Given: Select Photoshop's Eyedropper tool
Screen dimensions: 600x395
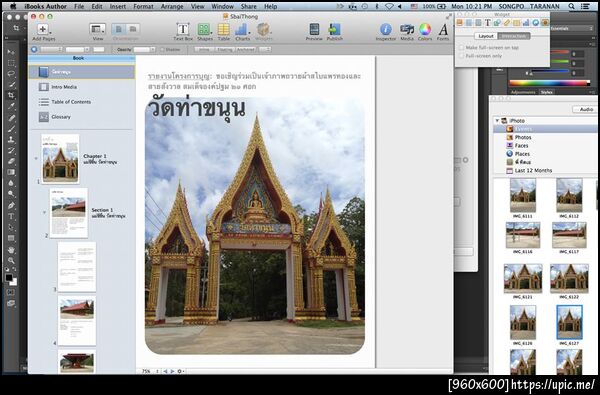Looking at the screenshot, I should (11, 106).
